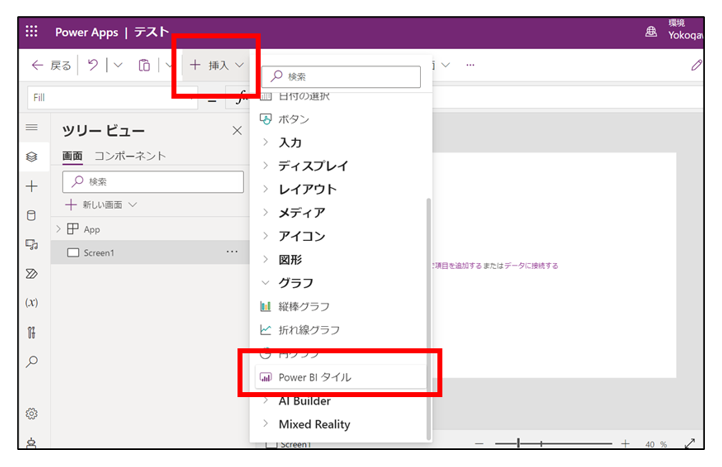
Task: Click the tree view 検索 search field
Action: 153,182
